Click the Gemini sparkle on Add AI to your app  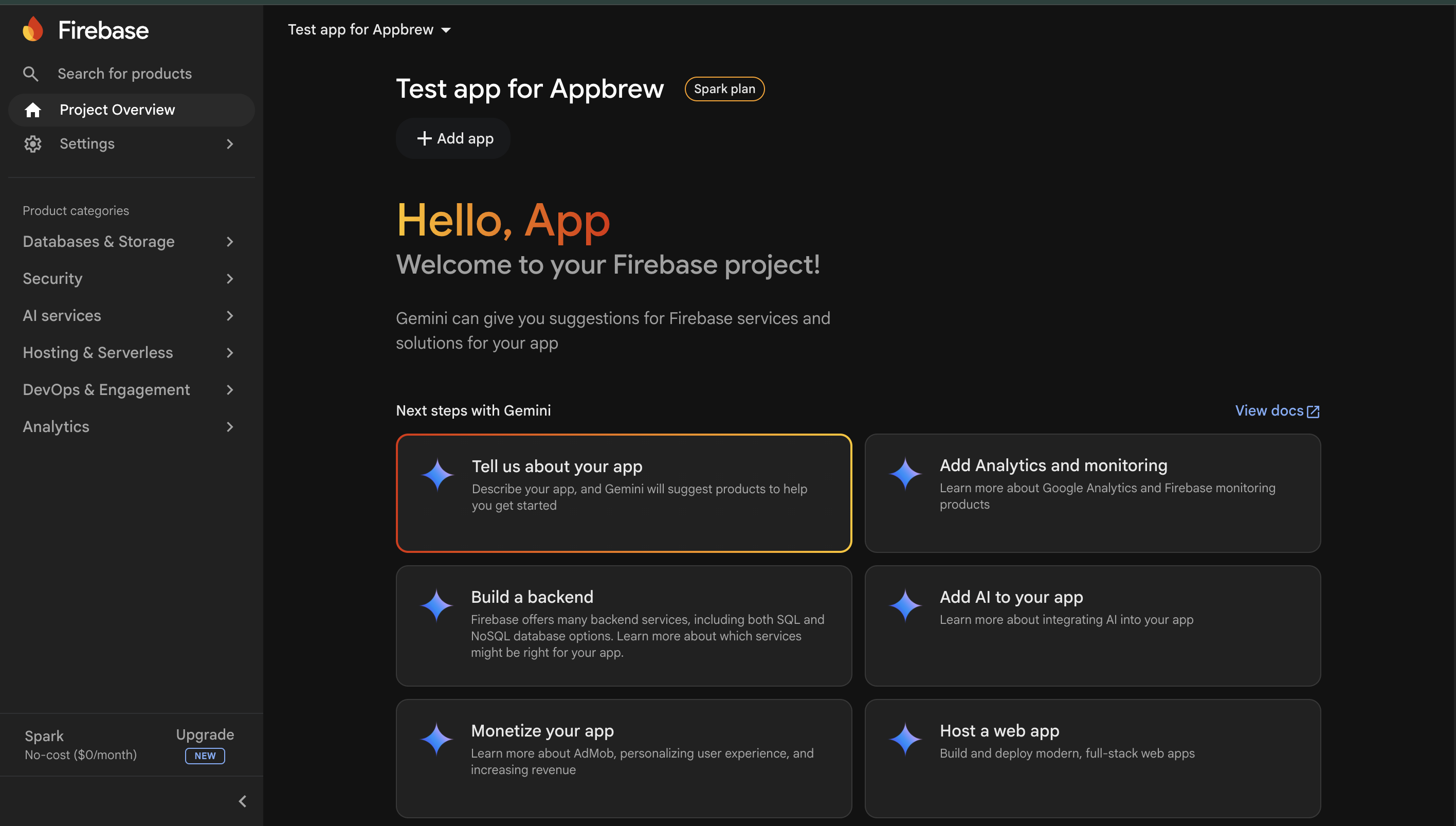point(905,605)
